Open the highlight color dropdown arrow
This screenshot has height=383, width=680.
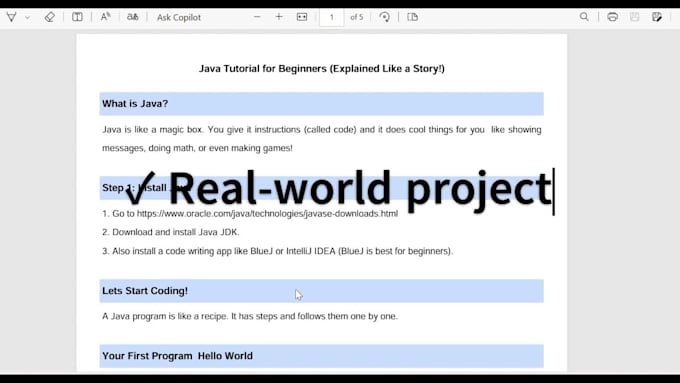pos(27,18)
